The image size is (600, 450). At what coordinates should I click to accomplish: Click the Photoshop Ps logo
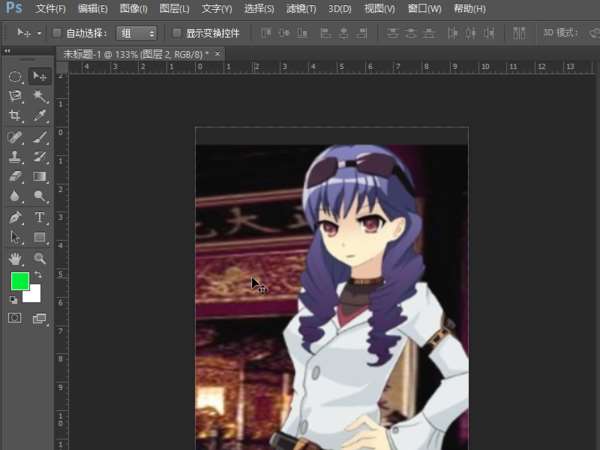pos(14,8)
